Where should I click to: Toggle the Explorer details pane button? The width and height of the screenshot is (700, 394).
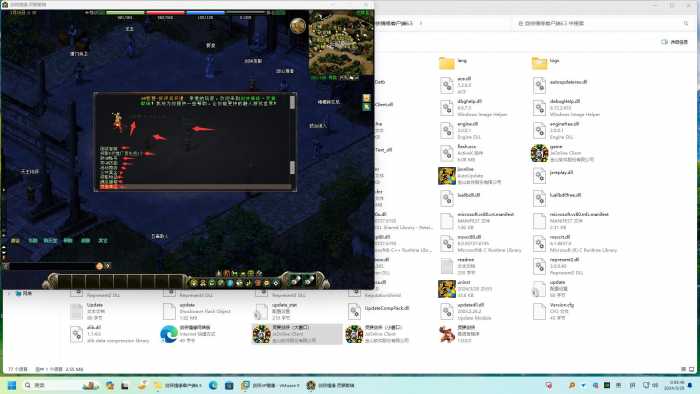[674, 42]
